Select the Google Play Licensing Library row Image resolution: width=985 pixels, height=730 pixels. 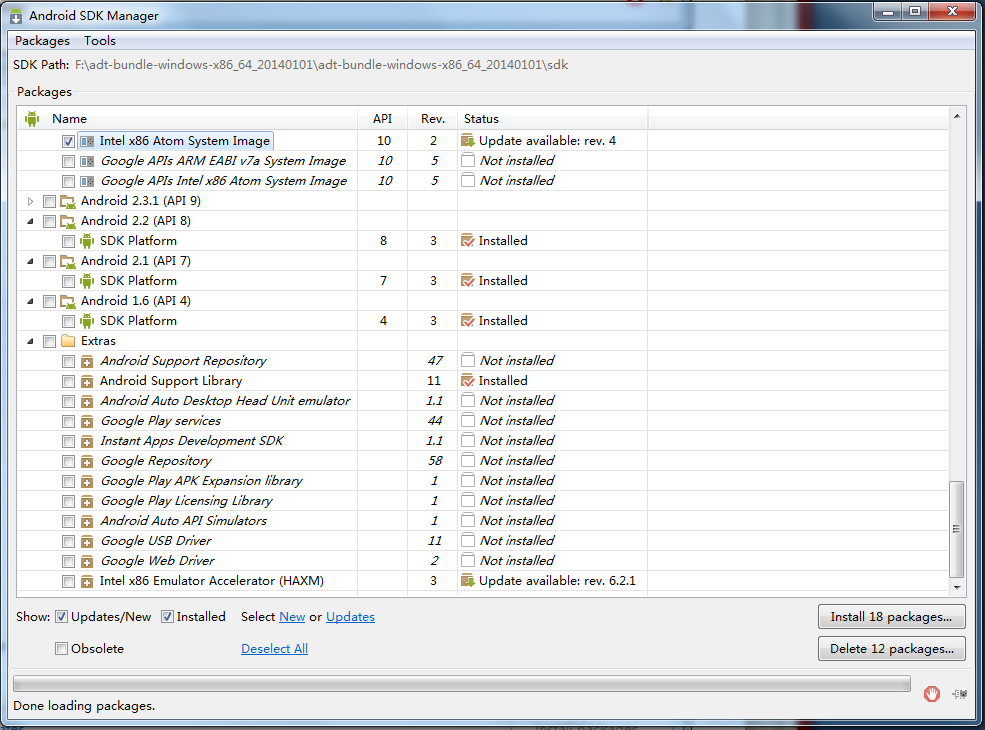[x=482, y=501]
